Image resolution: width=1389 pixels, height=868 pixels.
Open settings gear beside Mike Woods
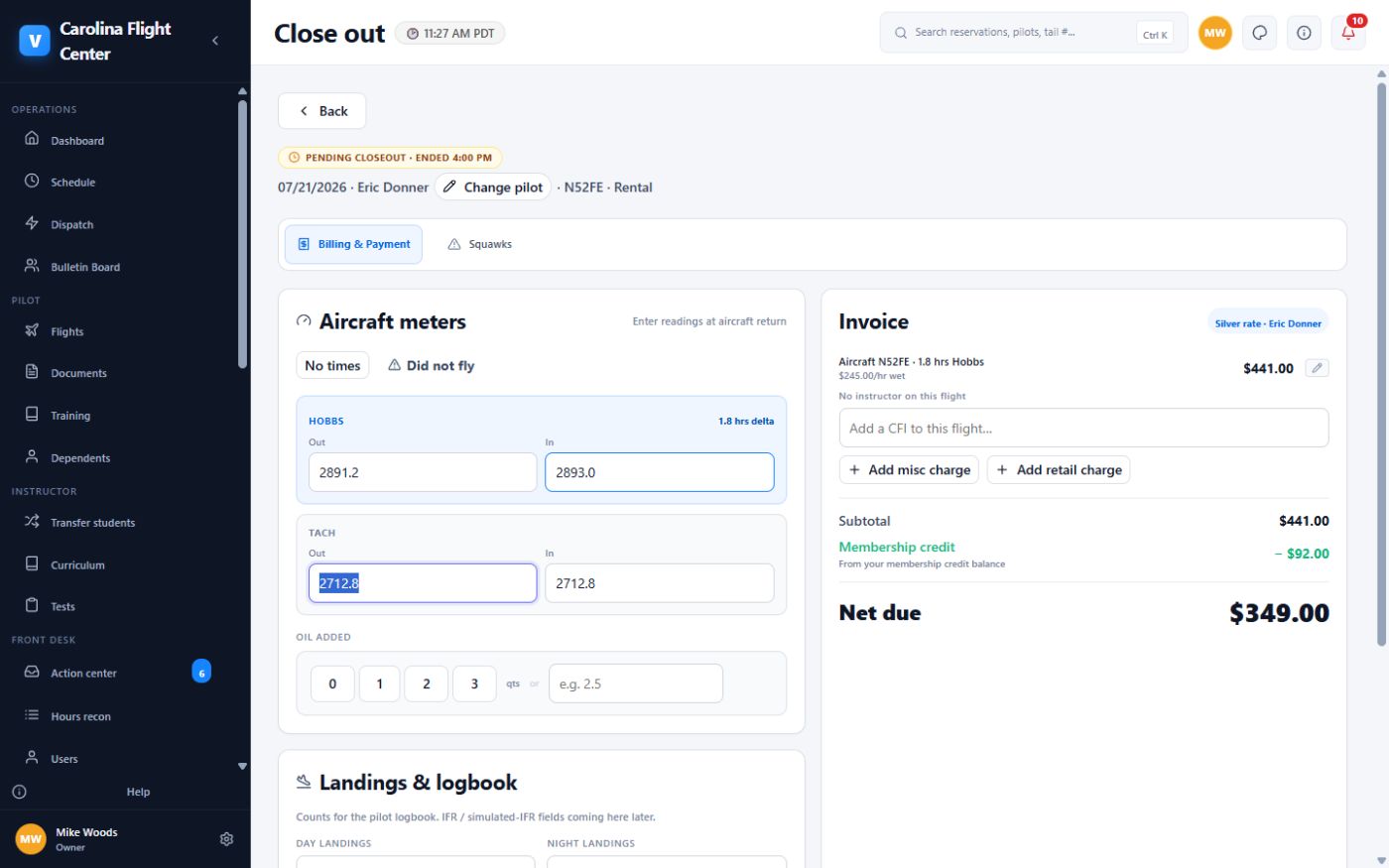tap(226, 839)
